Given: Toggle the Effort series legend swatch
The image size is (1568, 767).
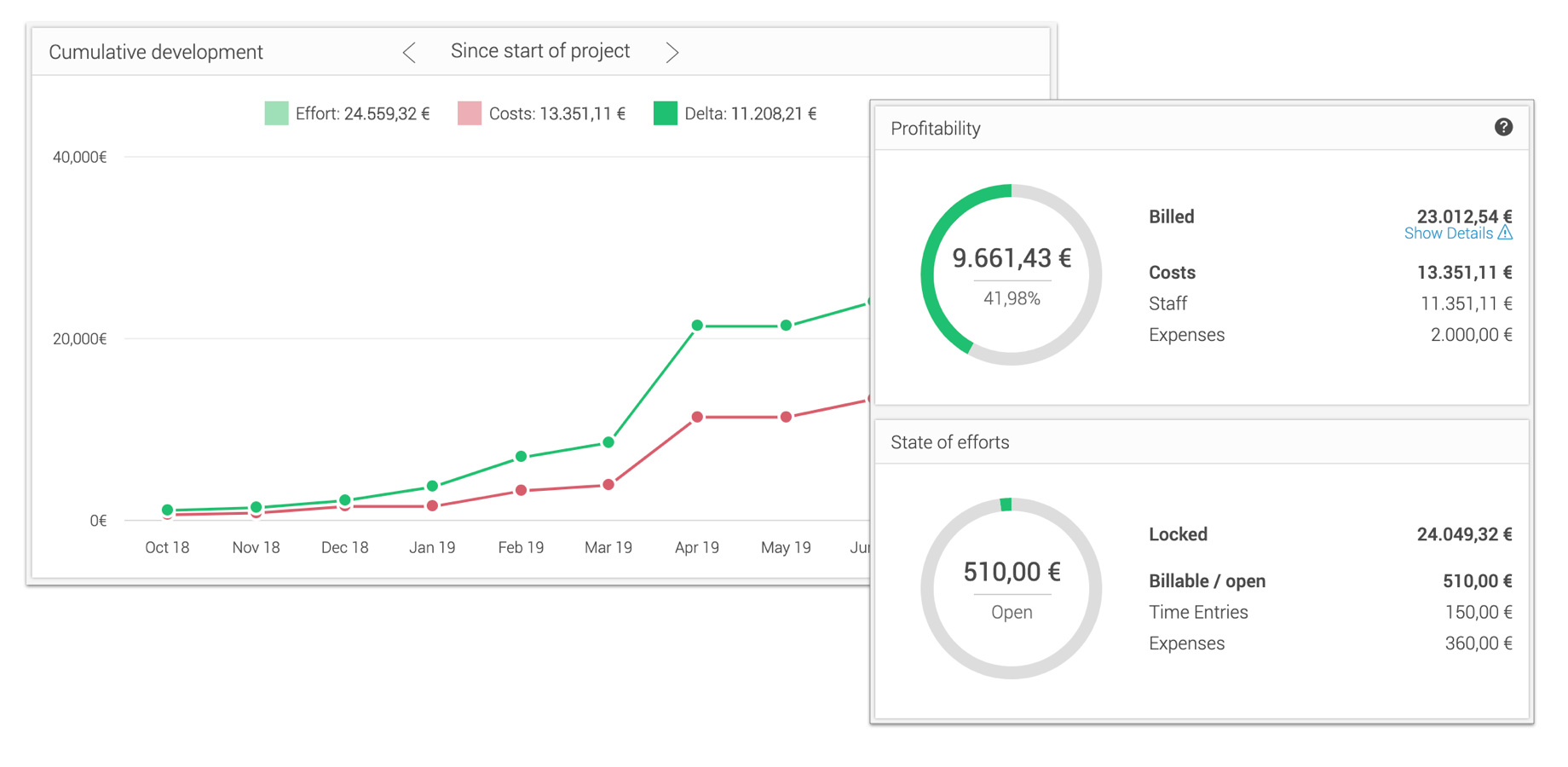Looking at the screenshot, I should 277,113.
